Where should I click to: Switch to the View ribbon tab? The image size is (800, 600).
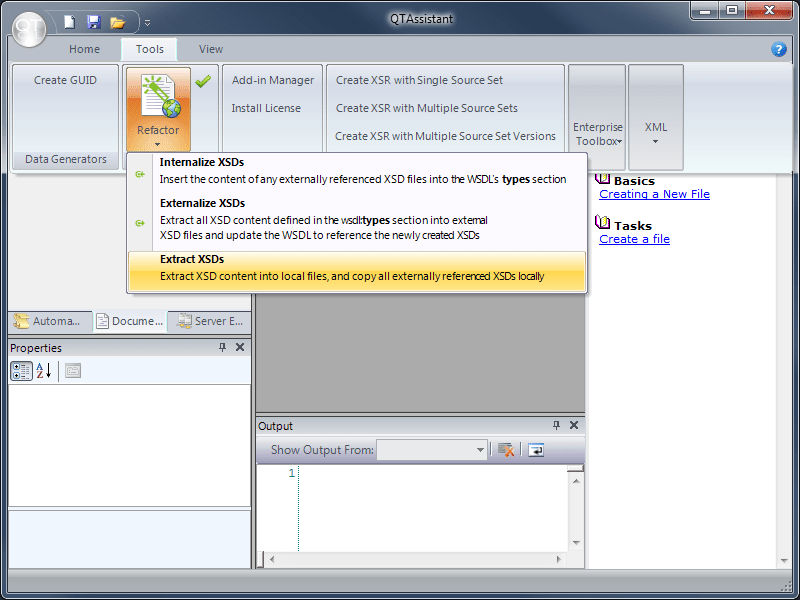pyautogui.click(x=210, y=48)
